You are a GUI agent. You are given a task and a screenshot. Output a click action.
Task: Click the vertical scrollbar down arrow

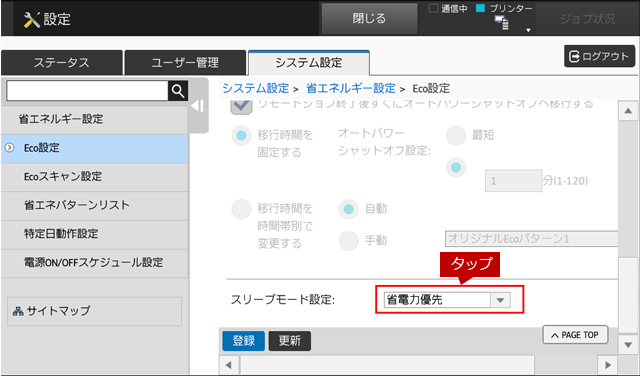tap(628, 345)
